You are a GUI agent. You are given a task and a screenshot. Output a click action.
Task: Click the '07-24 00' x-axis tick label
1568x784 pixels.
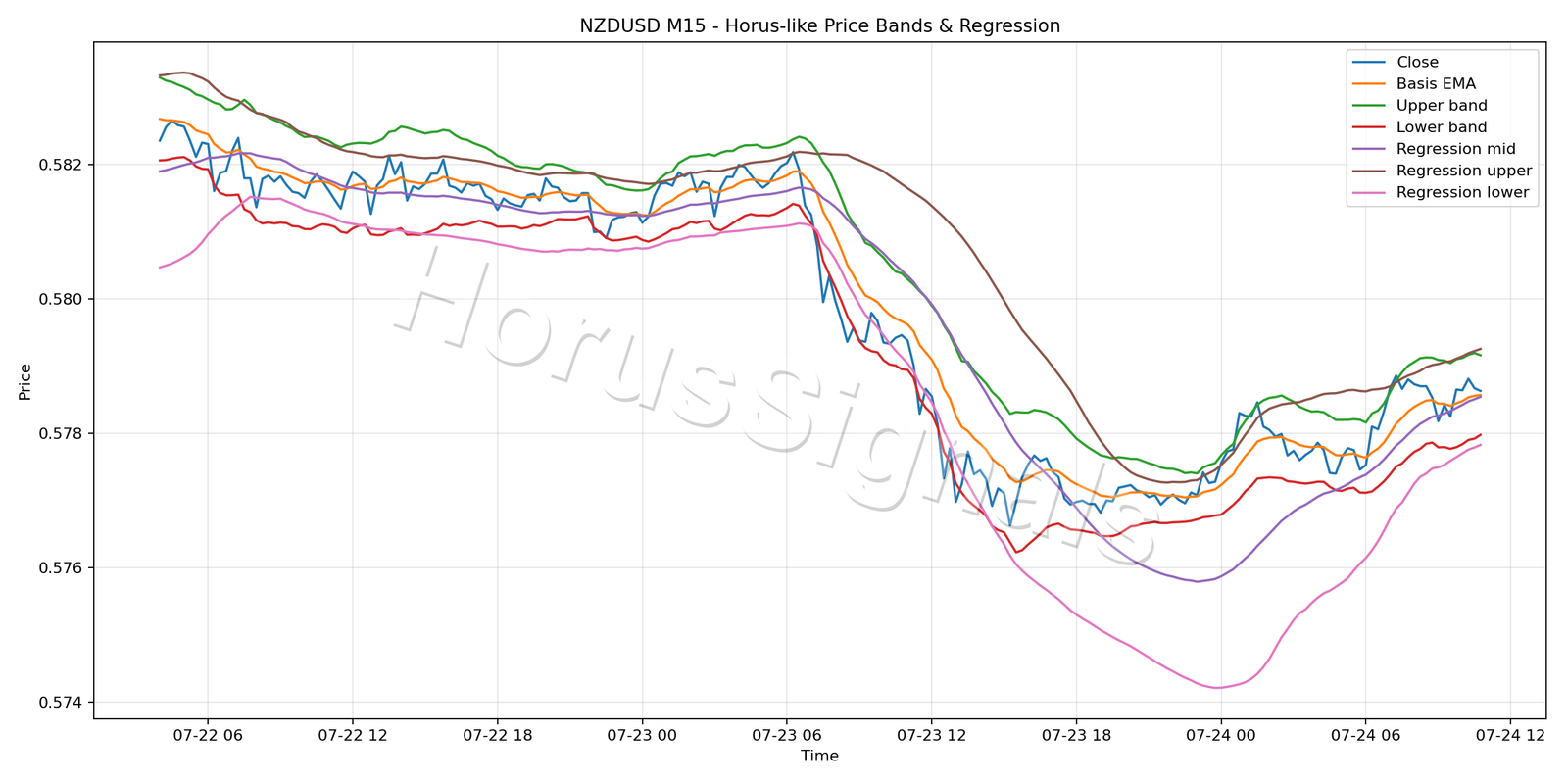[x=1221, y=734]
